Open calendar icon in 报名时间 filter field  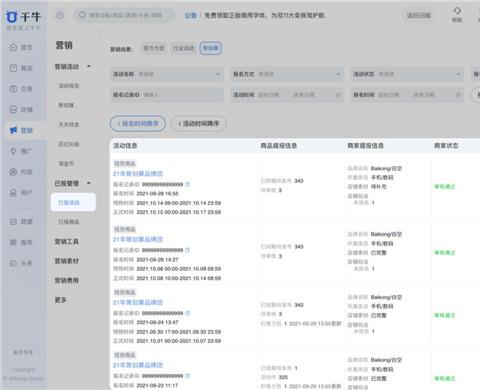coord(458,95)
